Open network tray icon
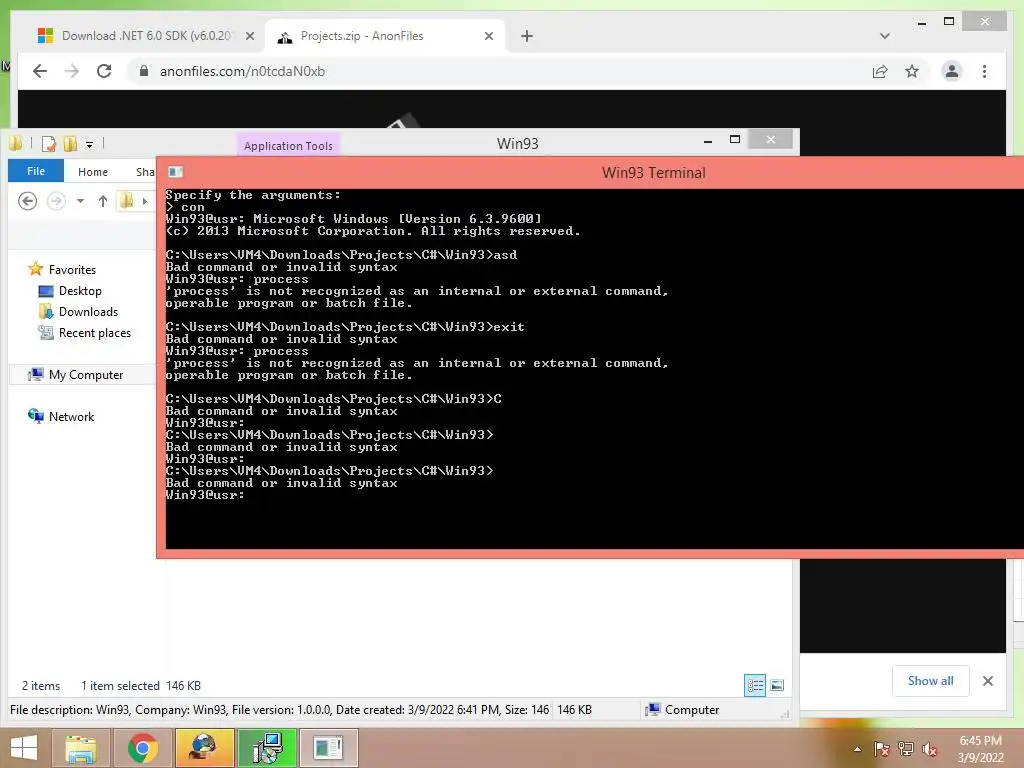 pos(906,749)
